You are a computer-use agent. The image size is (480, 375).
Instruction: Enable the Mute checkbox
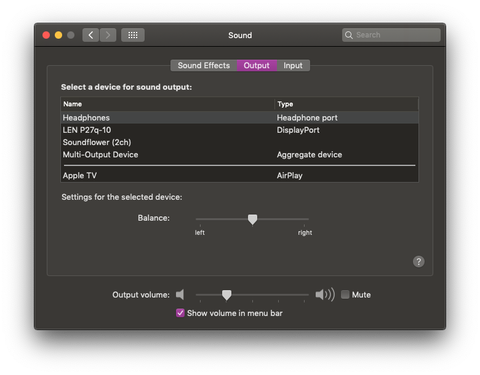tap(345, 295)
